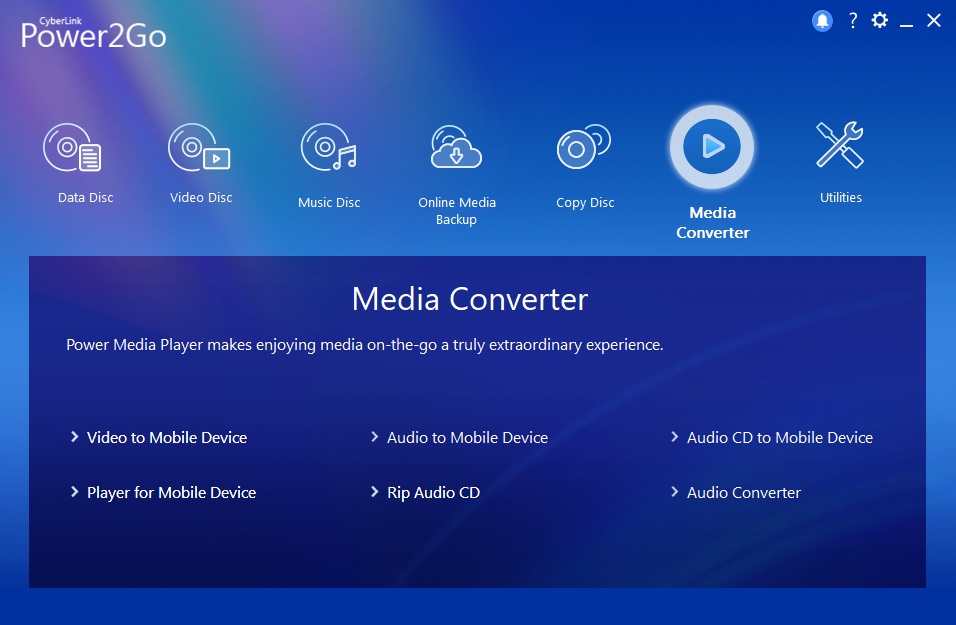Screen dimensions: 956x625
Task: Click the chevron beside Rip Audio CD
Action: 374,491
